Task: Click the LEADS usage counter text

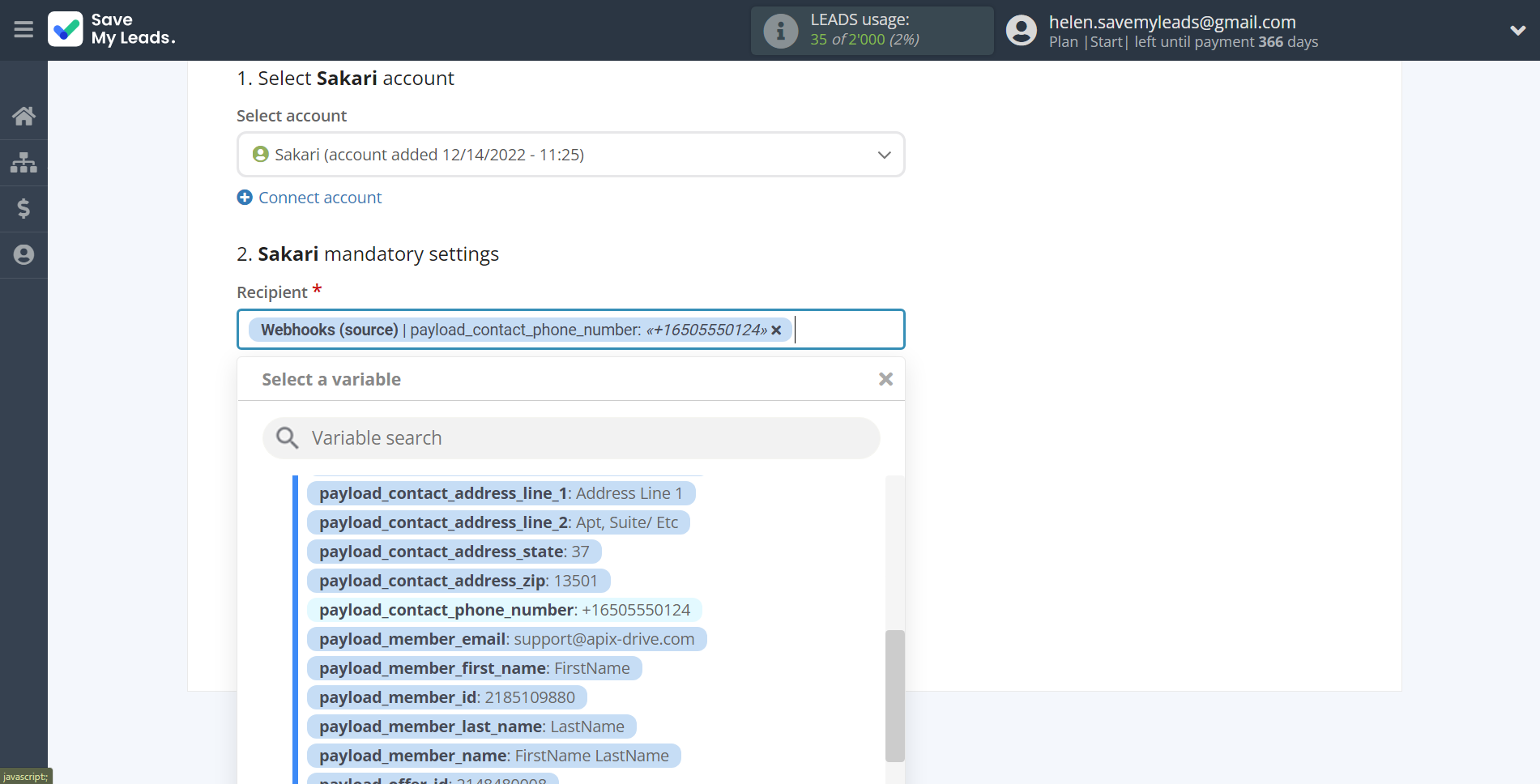Action: 864,39
